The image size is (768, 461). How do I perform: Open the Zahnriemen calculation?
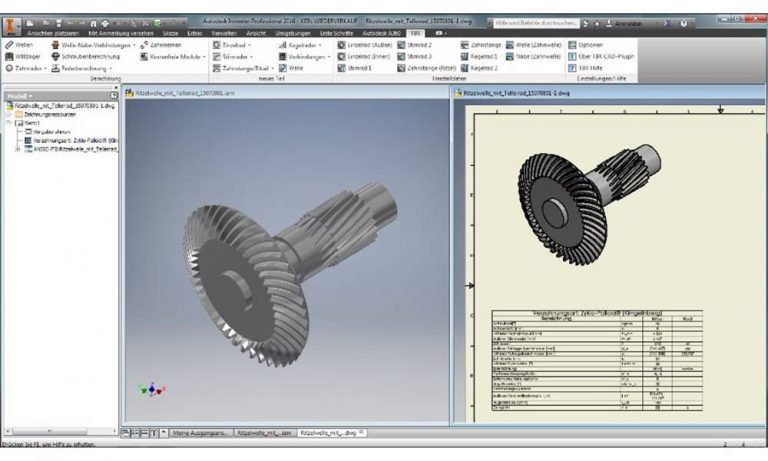pos(161,45)
